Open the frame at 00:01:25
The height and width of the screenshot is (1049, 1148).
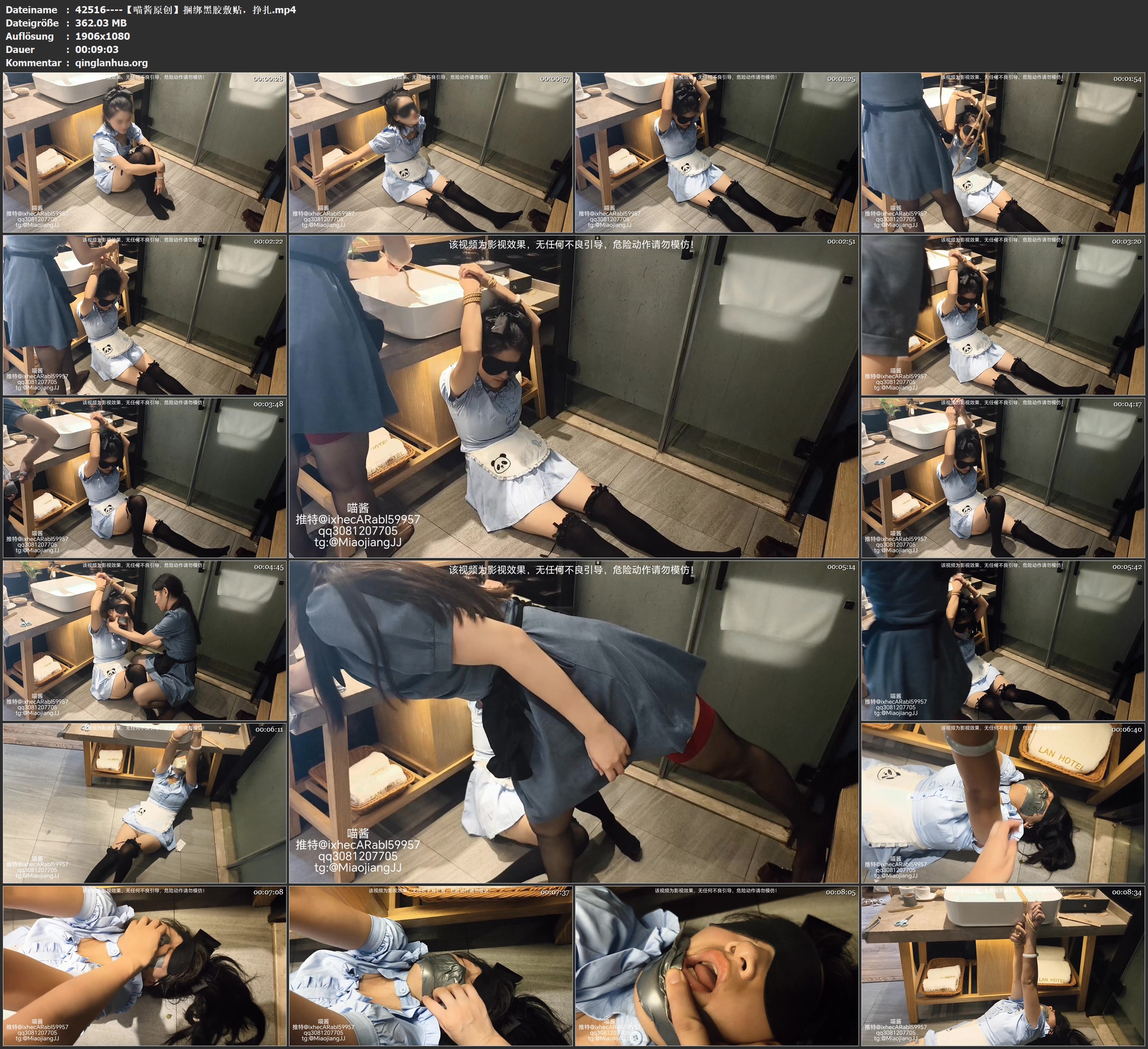[x=717, y=152]
